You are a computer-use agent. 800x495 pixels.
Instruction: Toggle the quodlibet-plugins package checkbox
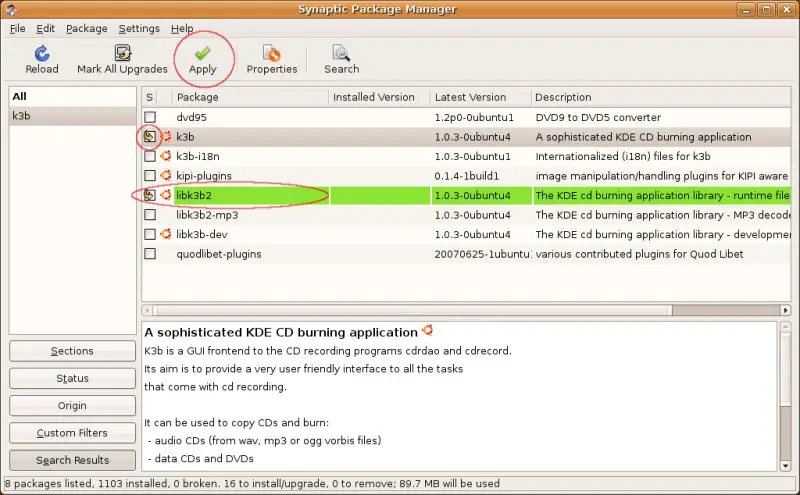(x=150, y=254)
